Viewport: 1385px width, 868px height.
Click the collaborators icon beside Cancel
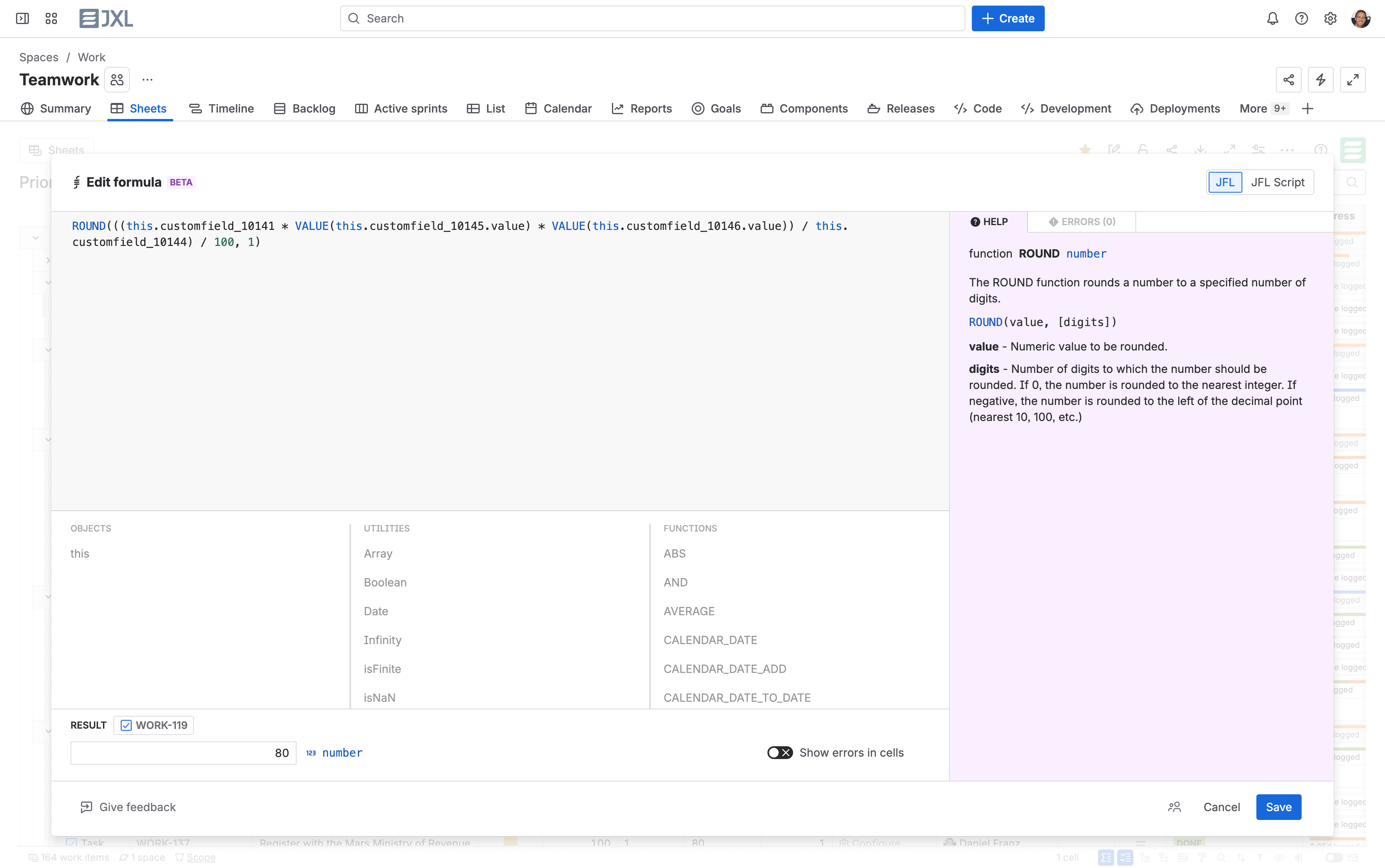pyautogui.click(x=1174, y=807)
